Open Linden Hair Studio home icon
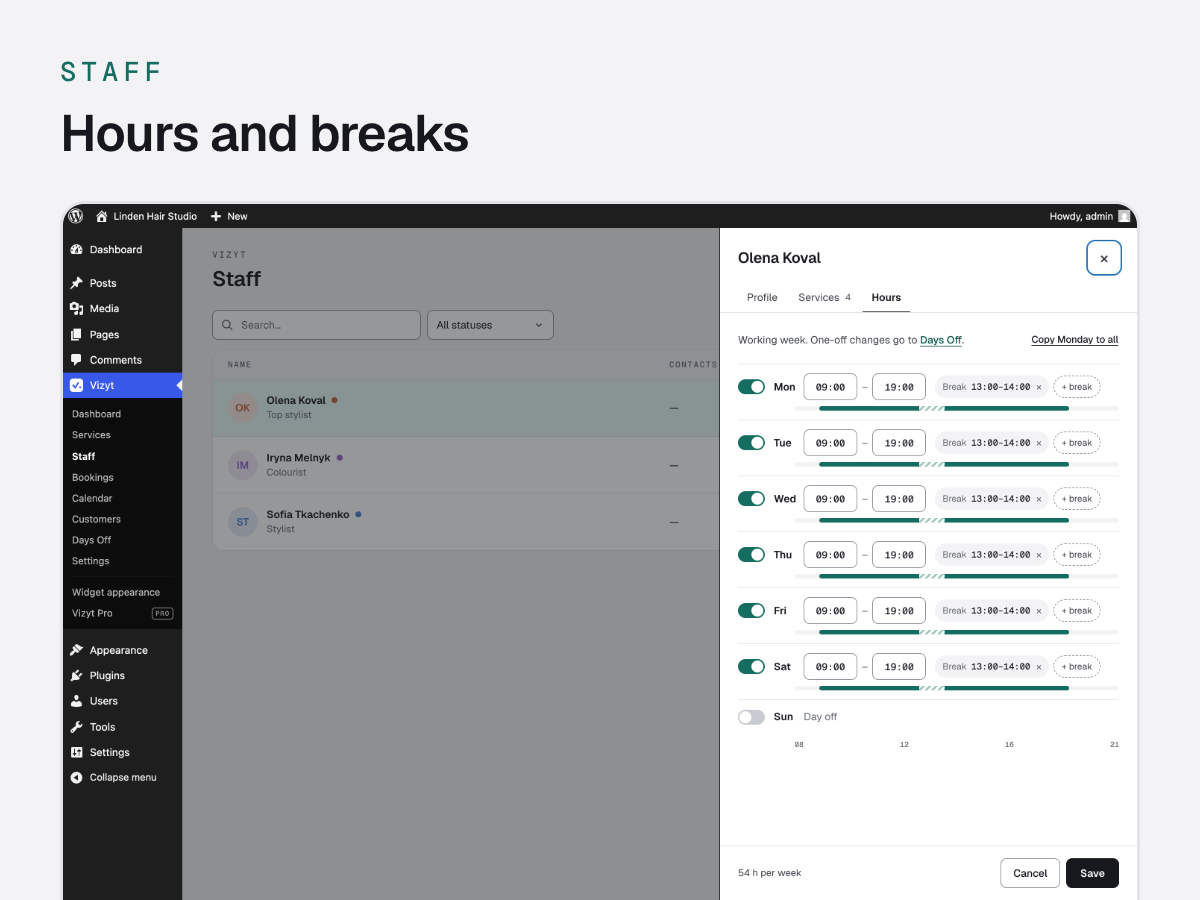 [101, 216]
